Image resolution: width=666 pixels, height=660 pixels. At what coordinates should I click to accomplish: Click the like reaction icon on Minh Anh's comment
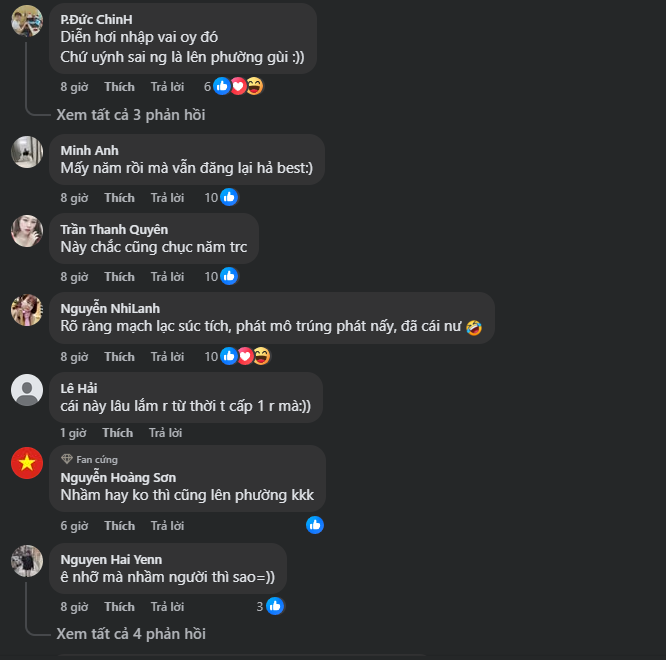click(x=229, y=198)
